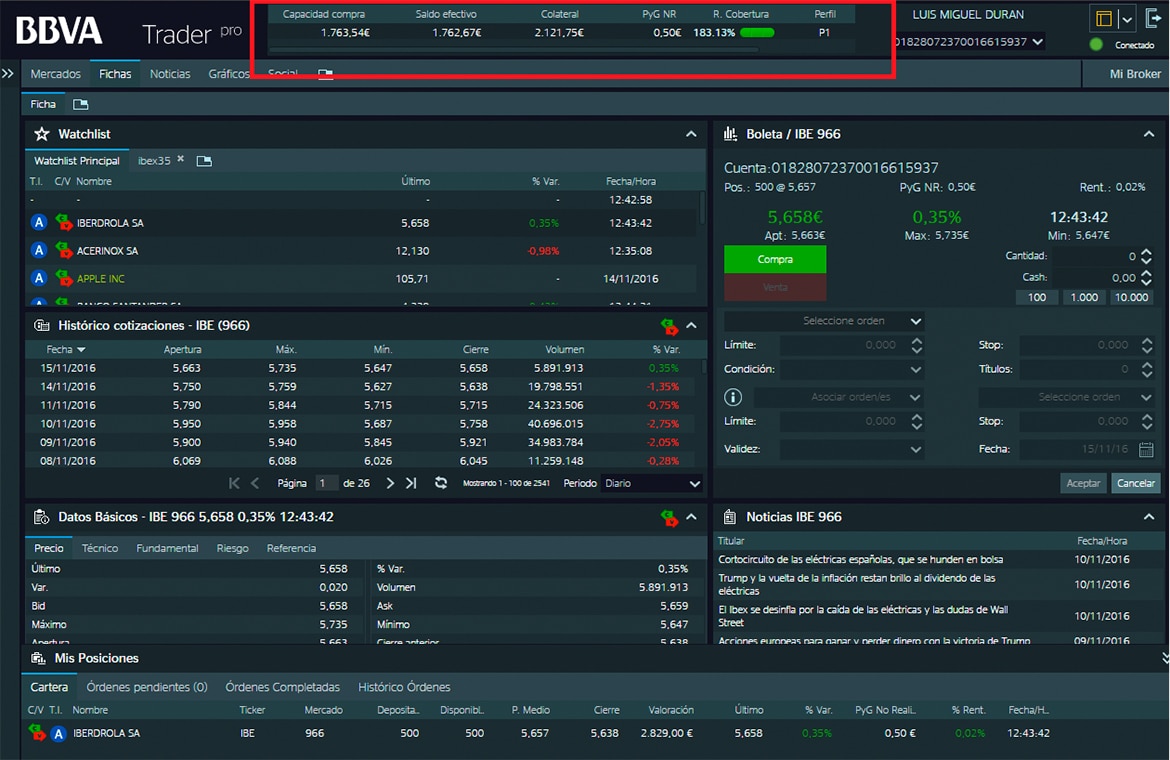
Task: Click the add-tab icon beside Ficha
Action: point(81,104)
